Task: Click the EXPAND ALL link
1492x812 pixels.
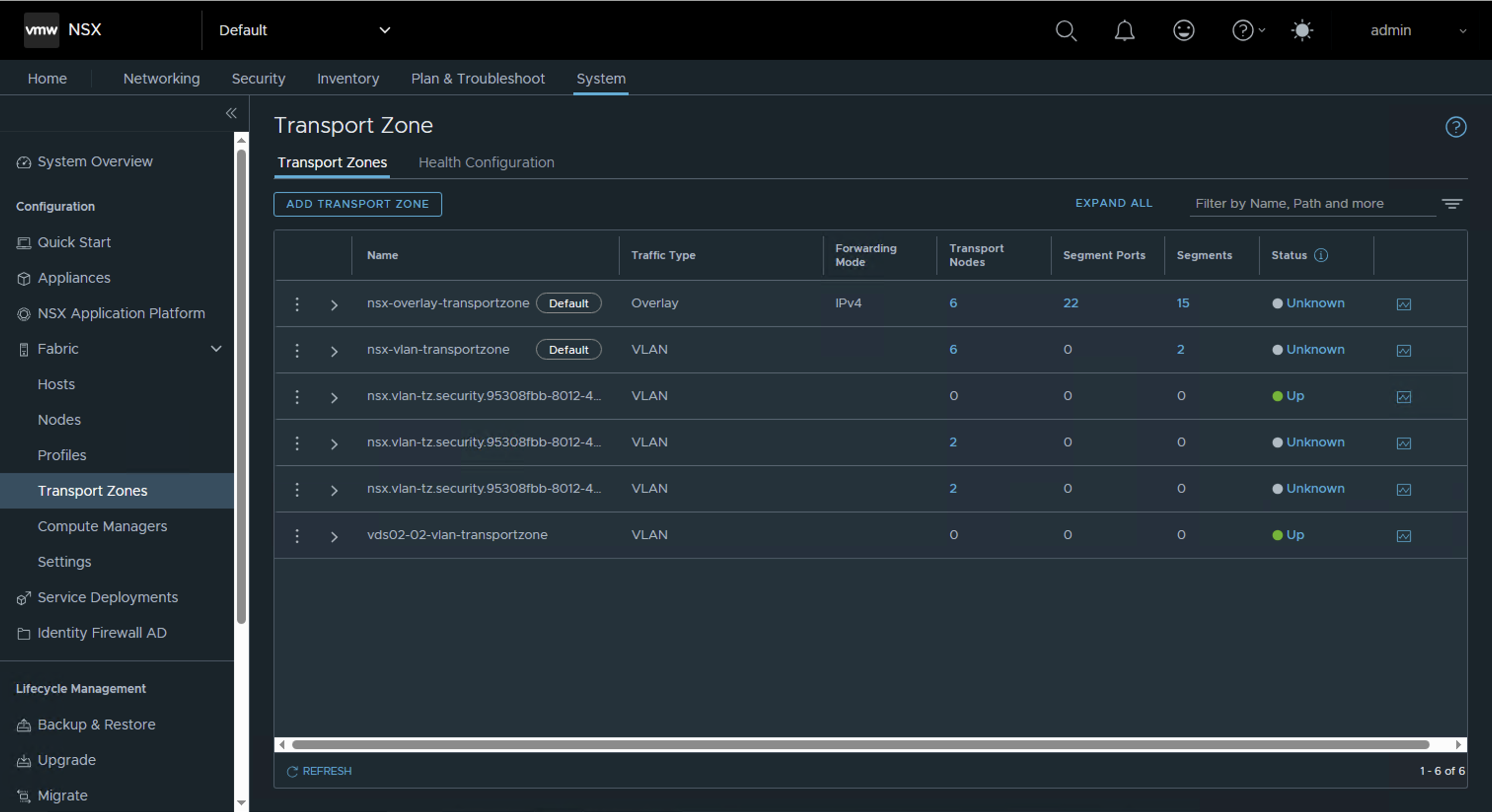Action: pyautogui.click(x=1113, y=203)
